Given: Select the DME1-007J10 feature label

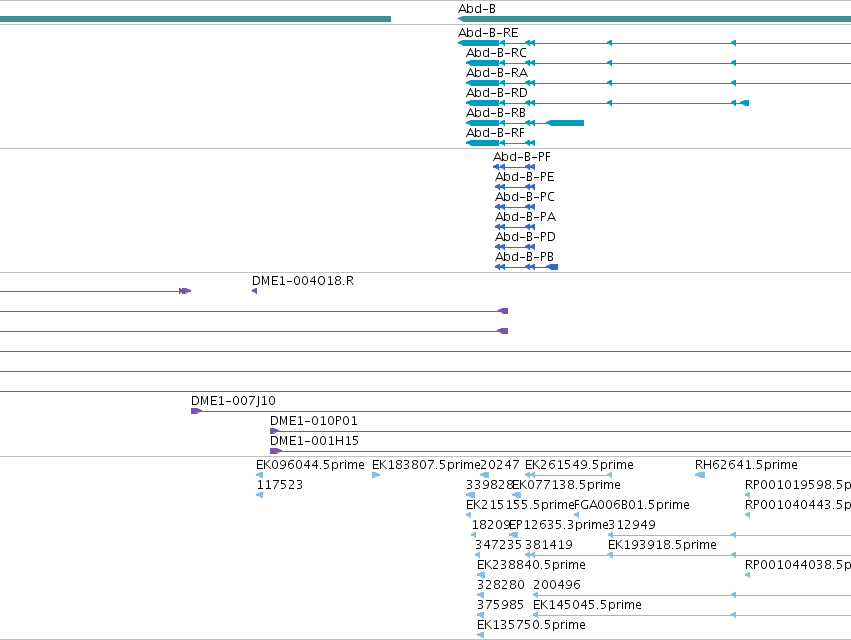Looking at the screenshot, I should 233,401.
